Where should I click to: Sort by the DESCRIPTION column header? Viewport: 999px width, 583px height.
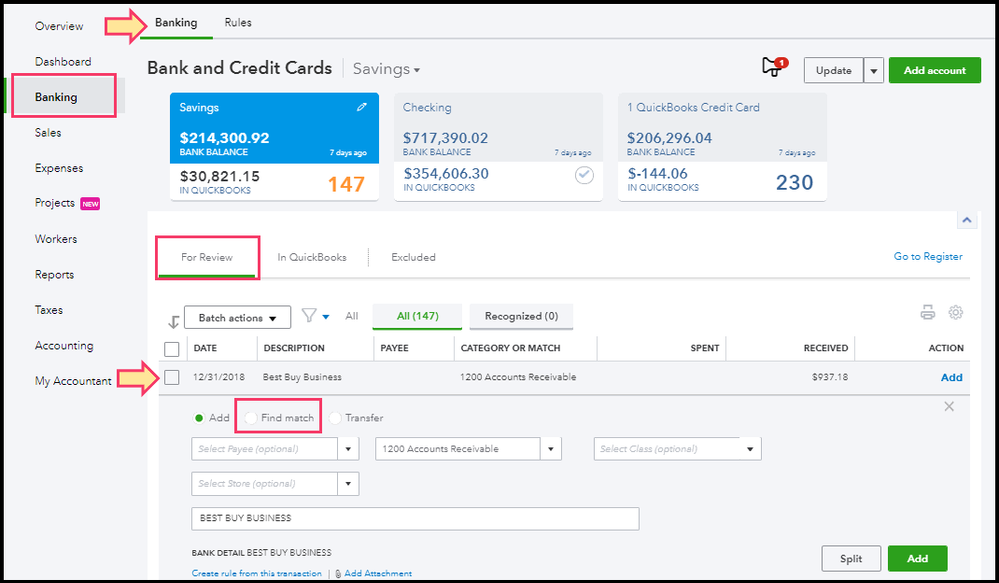click(x=294, y=348)
